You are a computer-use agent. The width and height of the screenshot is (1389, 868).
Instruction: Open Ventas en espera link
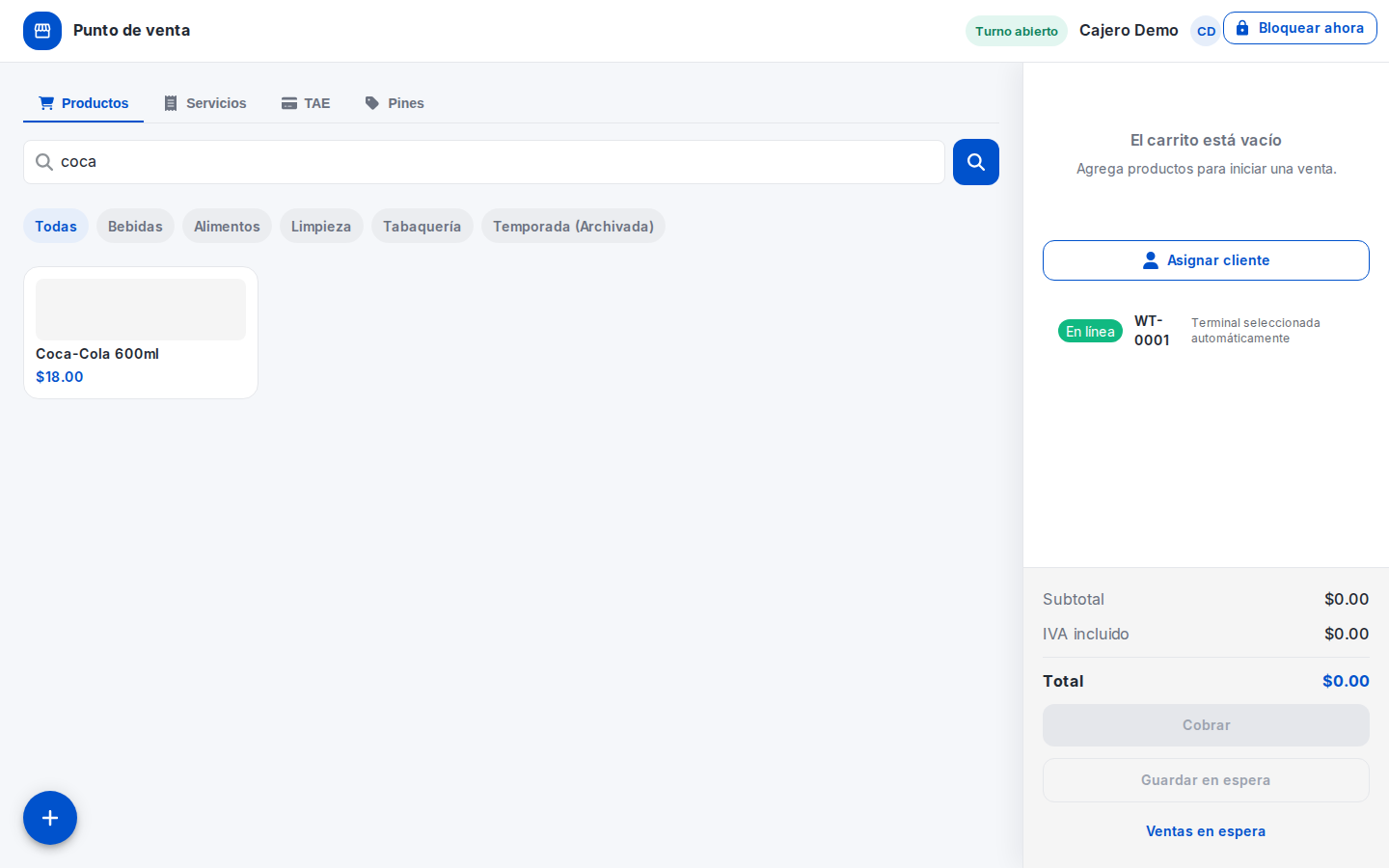(1206, 831)
